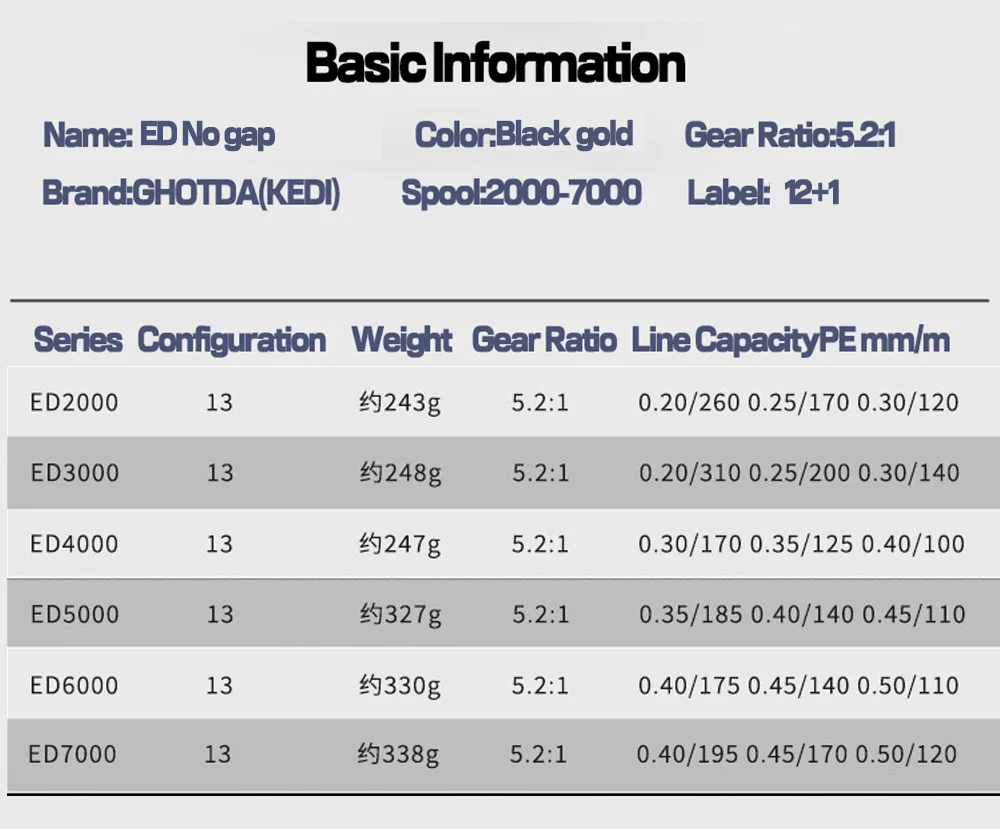This screenshot has height=829, width=1000.
Task: Click the 243g weight value
Action: click(400, 403)
